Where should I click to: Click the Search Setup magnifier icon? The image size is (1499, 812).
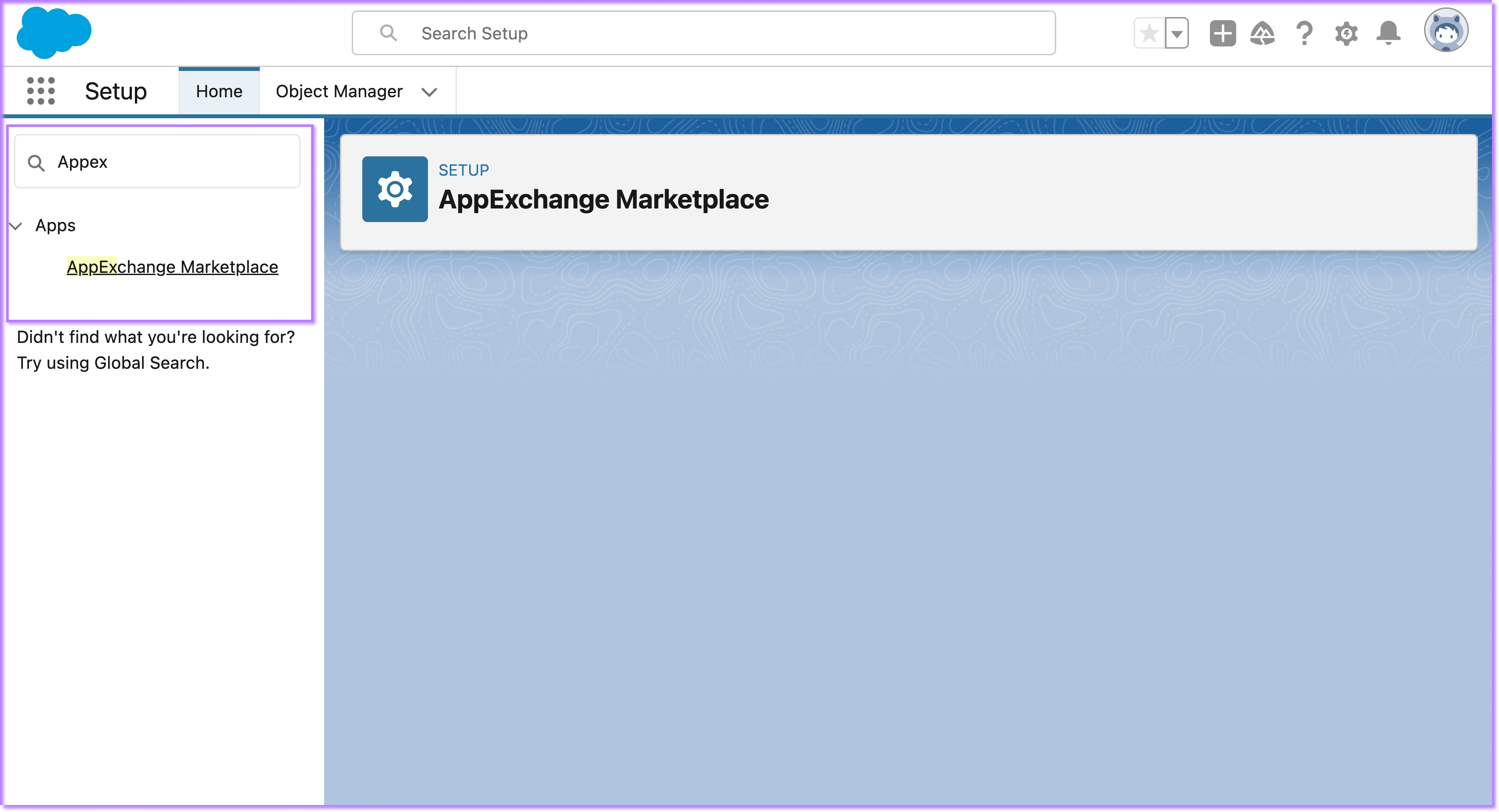coord(388,33)
